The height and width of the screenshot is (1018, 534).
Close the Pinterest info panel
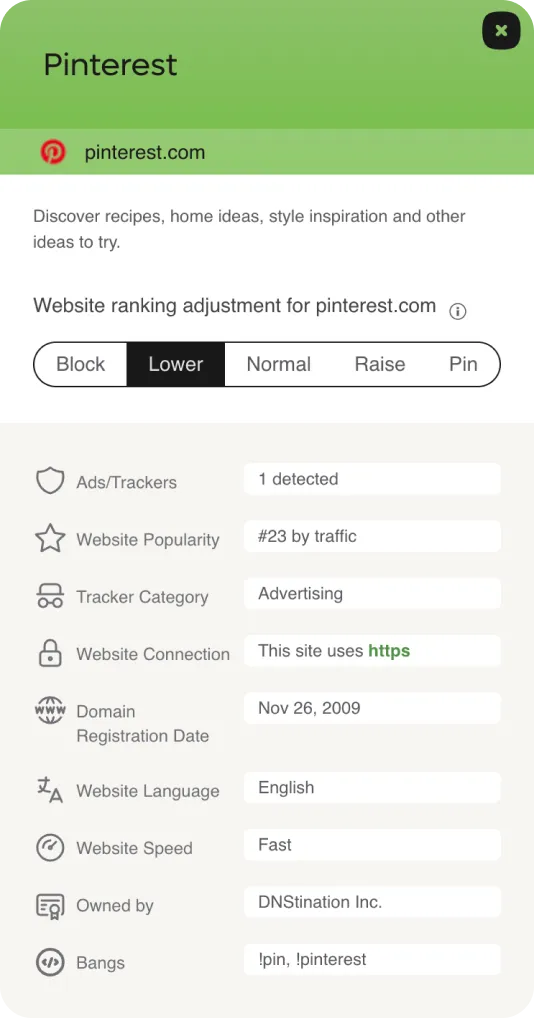(501, 31)
